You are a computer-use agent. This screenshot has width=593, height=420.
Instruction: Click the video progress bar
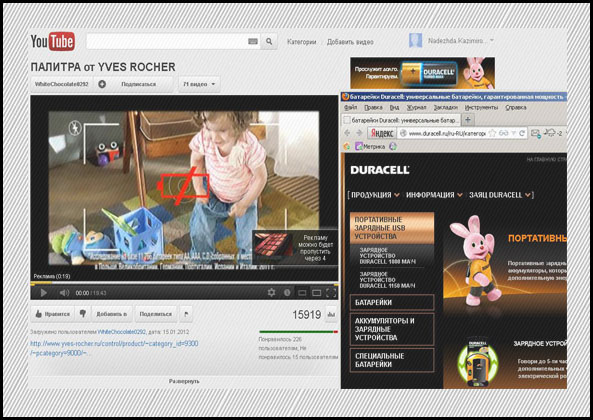click(x=184, y=283)
